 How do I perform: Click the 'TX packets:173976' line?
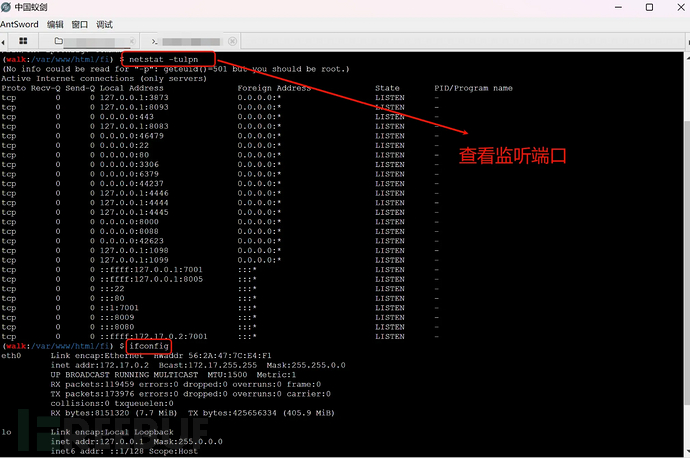tap(191, 394)
